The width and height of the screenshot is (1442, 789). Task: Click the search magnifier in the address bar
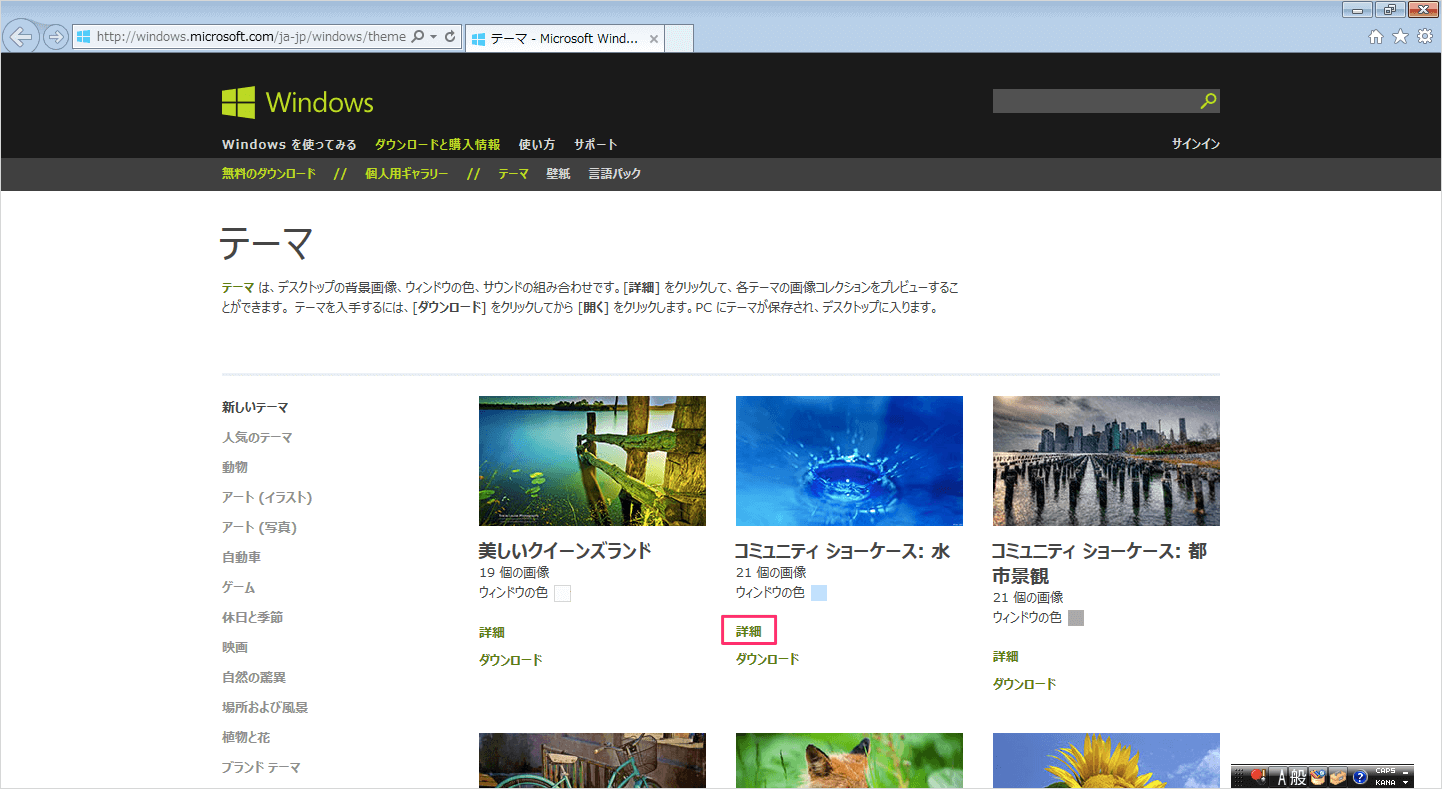click(417, 37)
